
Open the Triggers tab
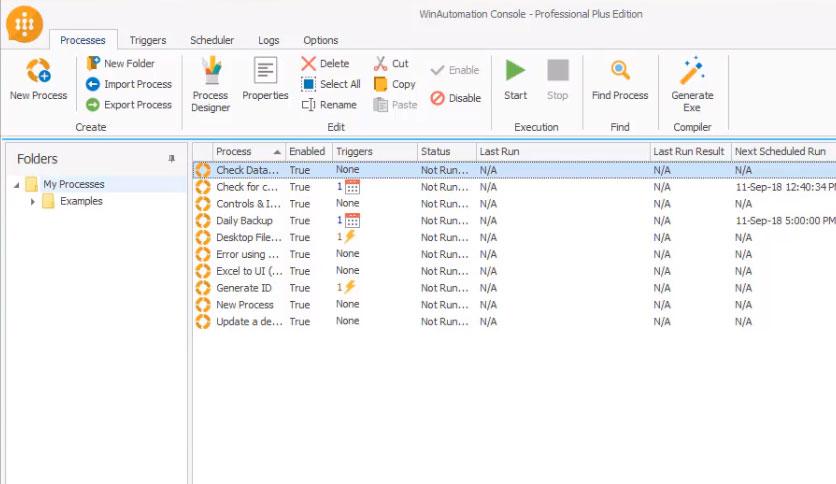[x=148, y=40]
